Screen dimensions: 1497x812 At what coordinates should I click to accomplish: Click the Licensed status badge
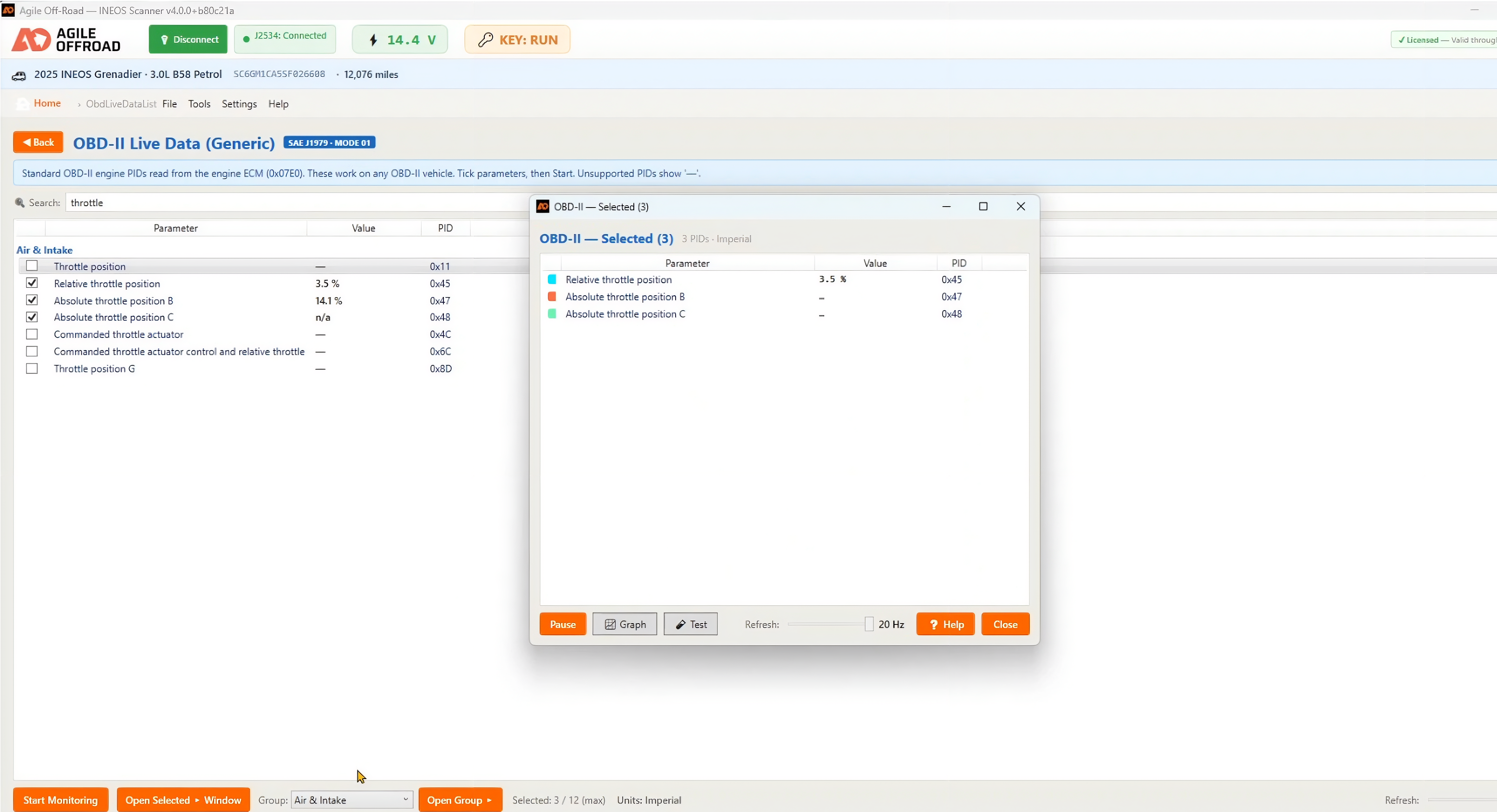(1444, 39)
